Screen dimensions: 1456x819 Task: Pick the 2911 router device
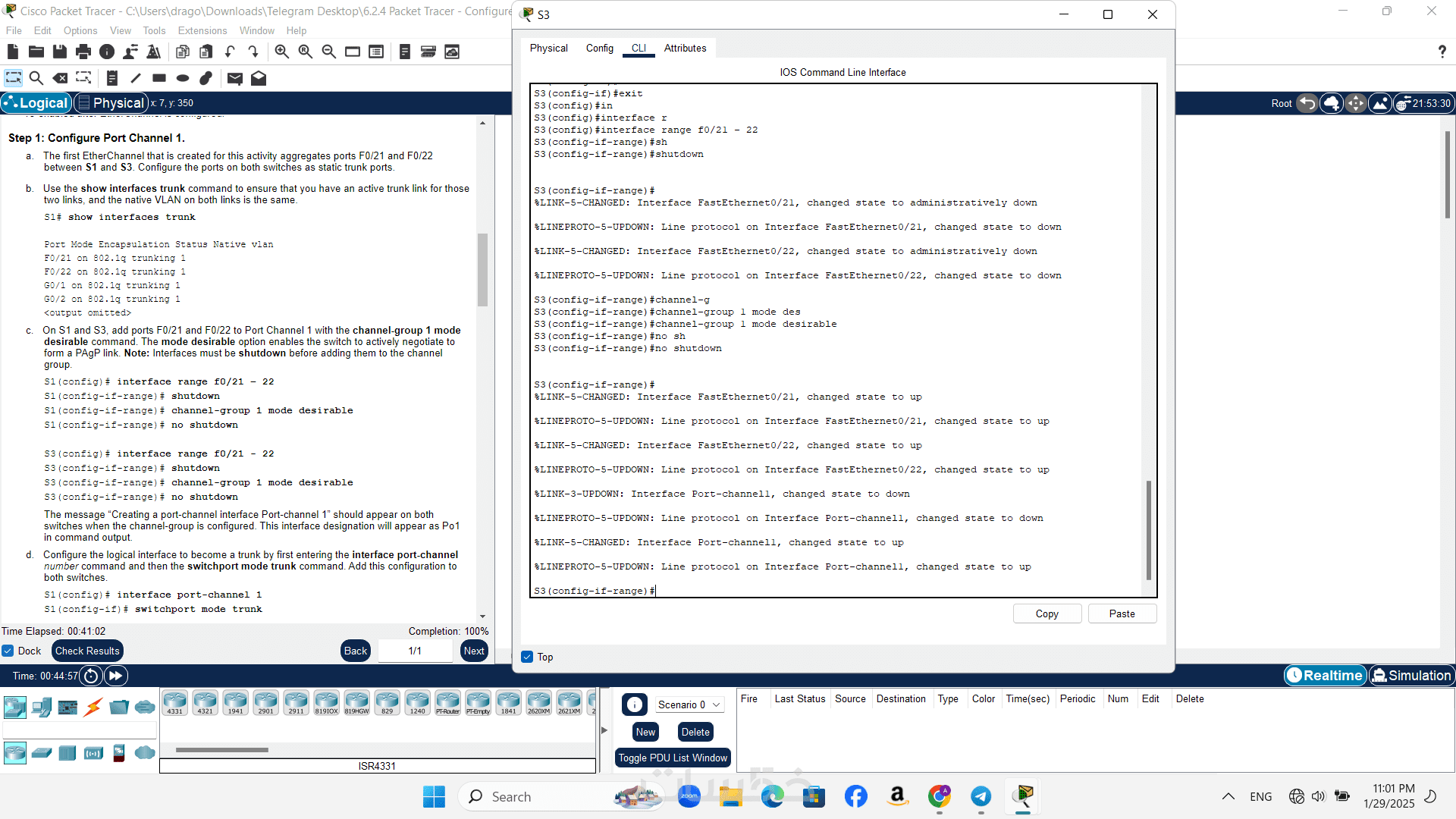click(296, 703)
